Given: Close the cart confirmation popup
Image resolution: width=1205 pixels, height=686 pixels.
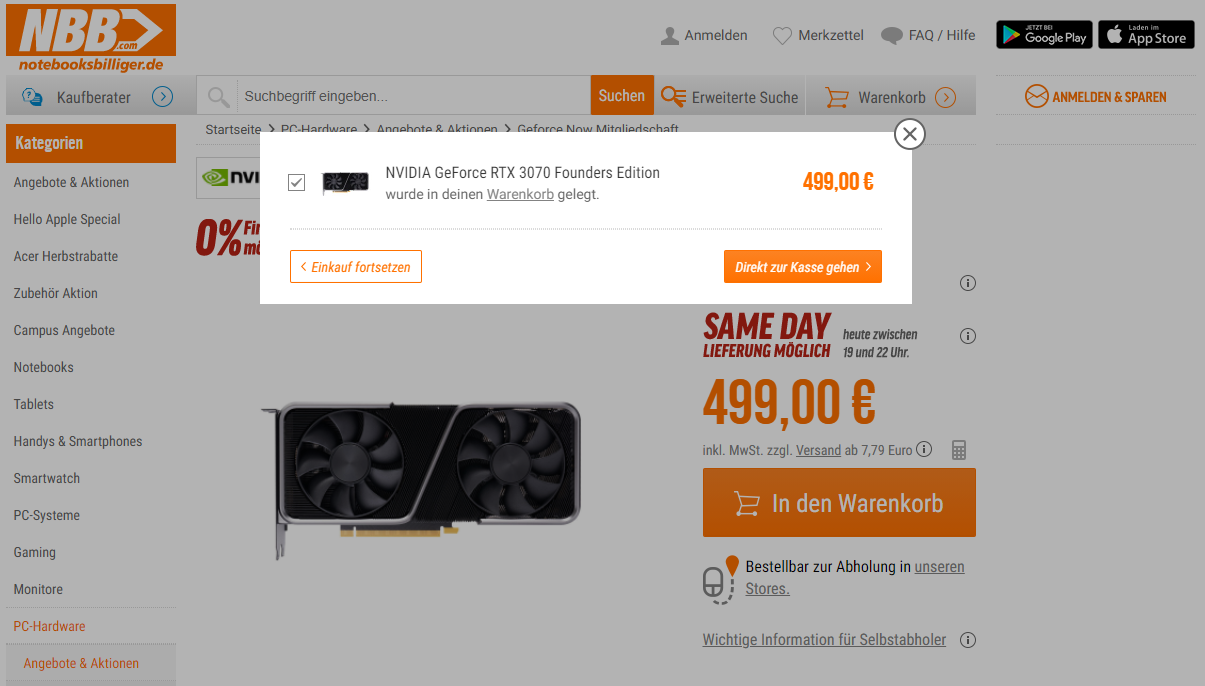Looking at the screenshot, I should [909, 134].
